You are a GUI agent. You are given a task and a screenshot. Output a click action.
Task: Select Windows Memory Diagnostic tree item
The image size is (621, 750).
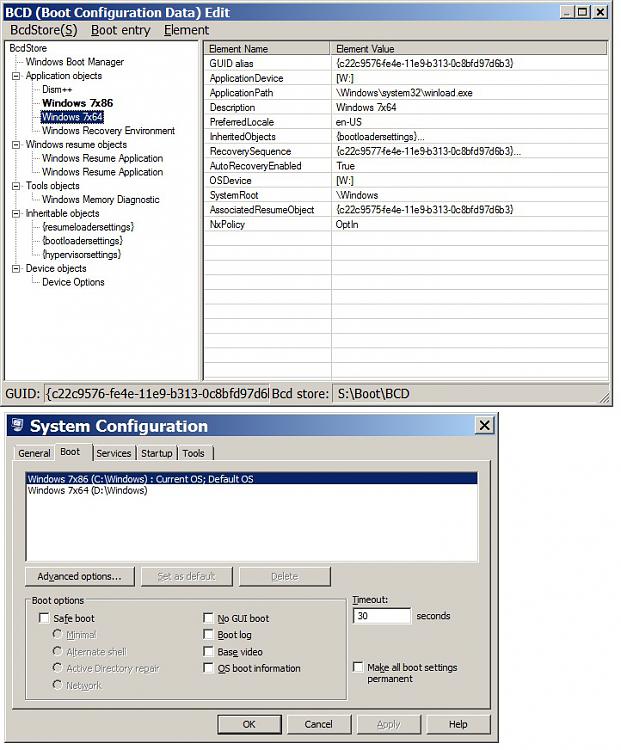100,199
